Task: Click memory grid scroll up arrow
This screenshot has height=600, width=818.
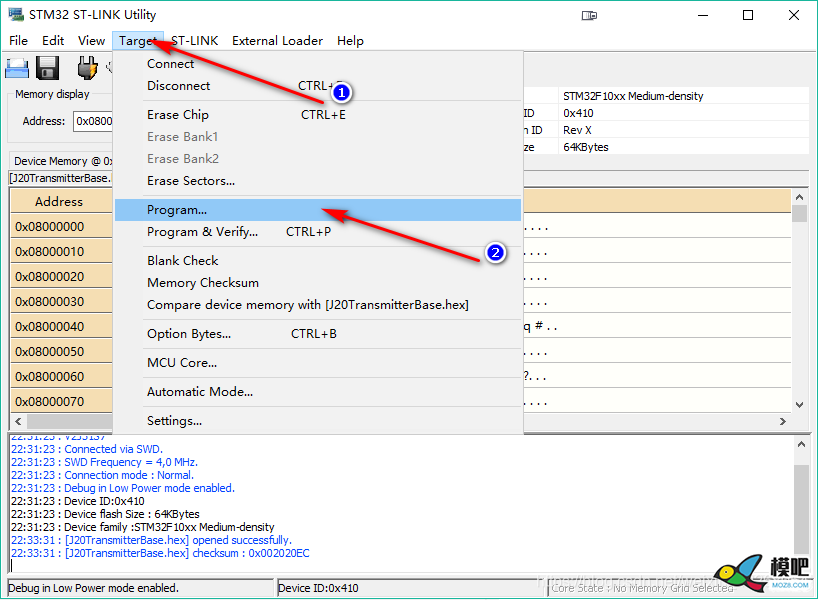Action: [799, 197]
